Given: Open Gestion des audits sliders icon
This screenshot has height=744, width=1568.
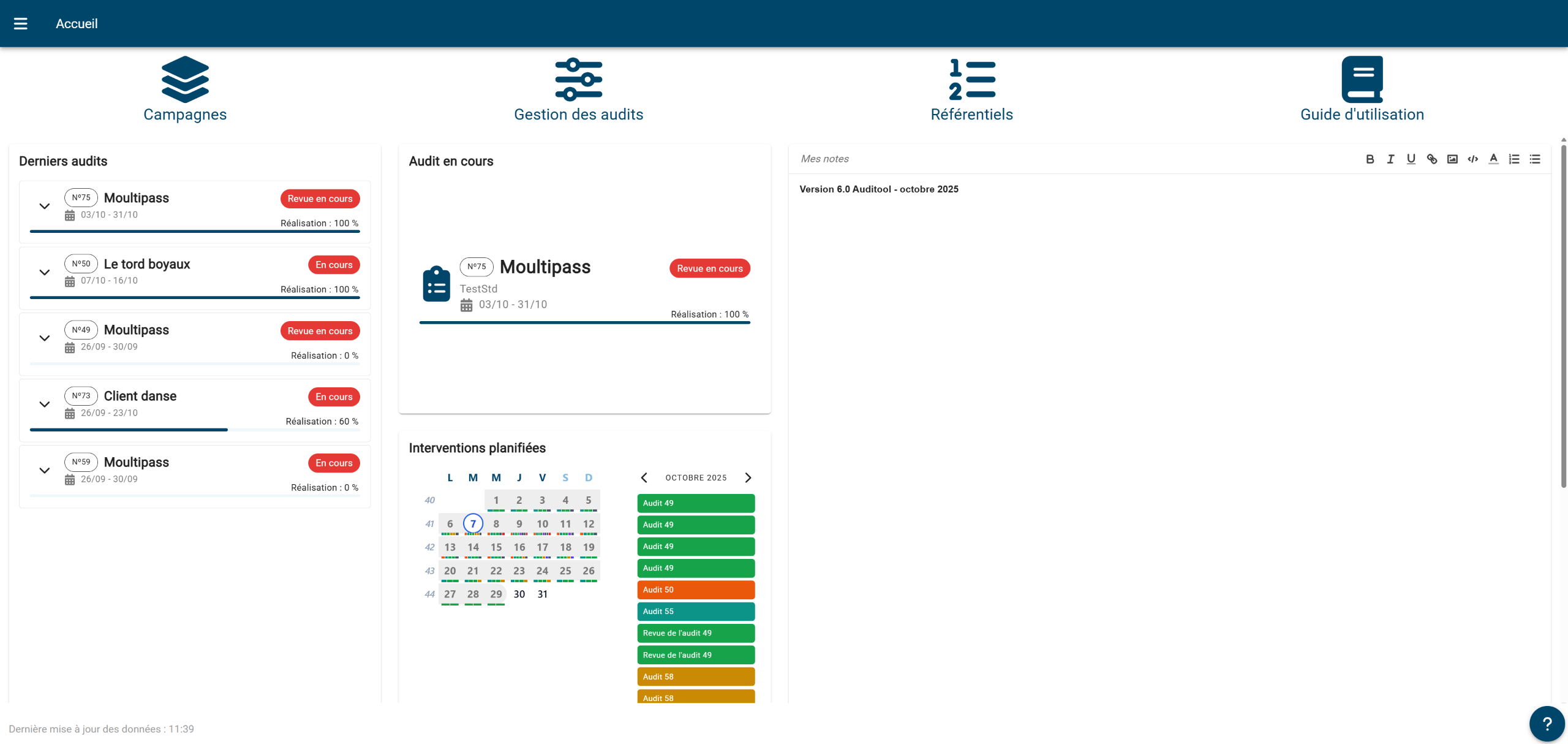Looking at the screenshot, I should 578,80.
